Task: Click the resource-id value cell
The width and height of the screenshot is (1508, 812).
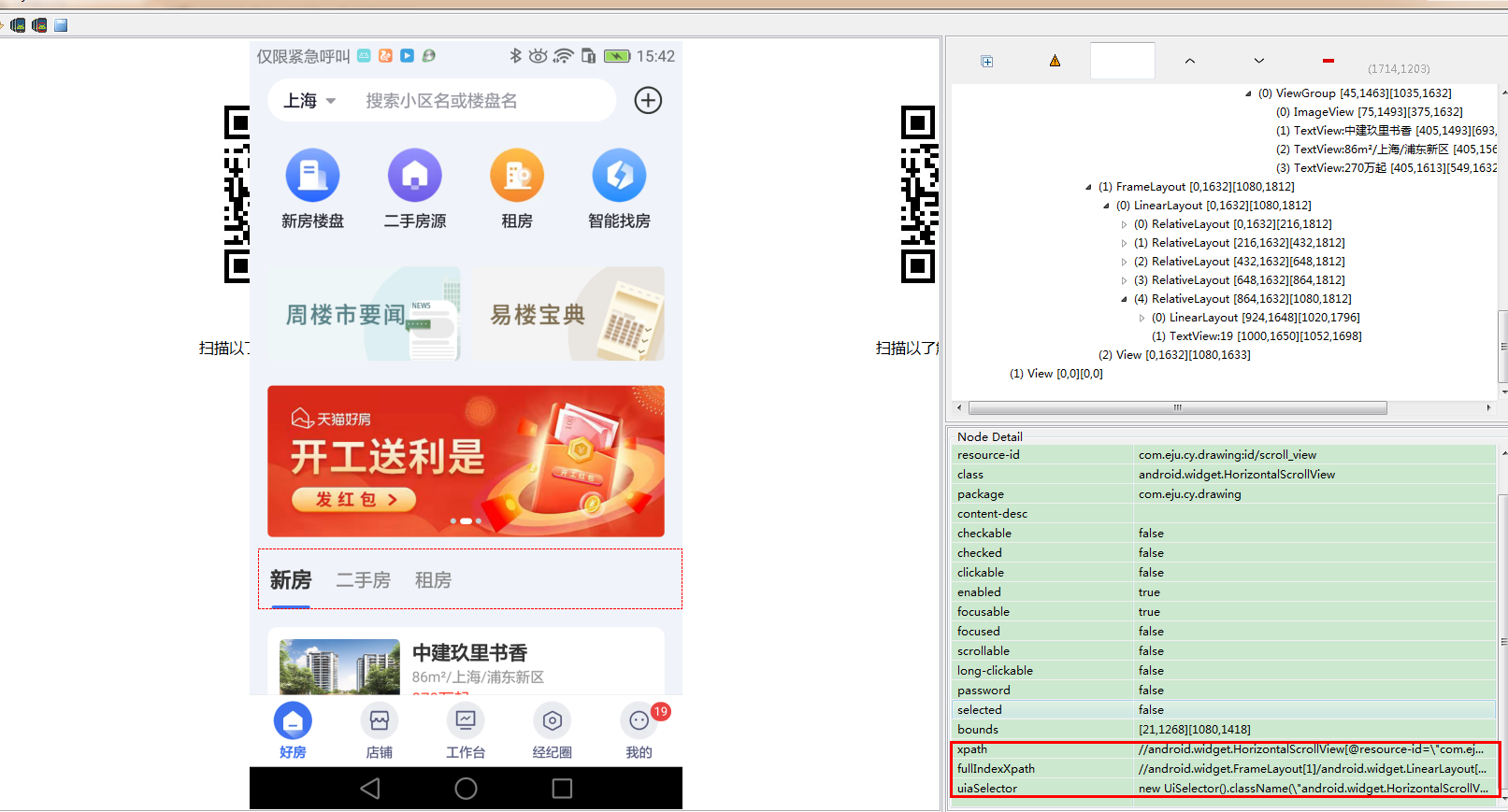Action: tap(1316, 455)
